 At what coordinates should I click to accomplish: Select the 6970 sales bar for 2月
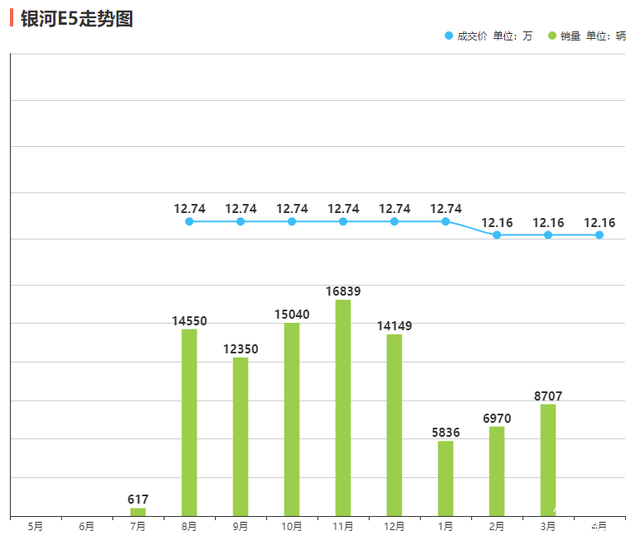[x=497, y=471]
